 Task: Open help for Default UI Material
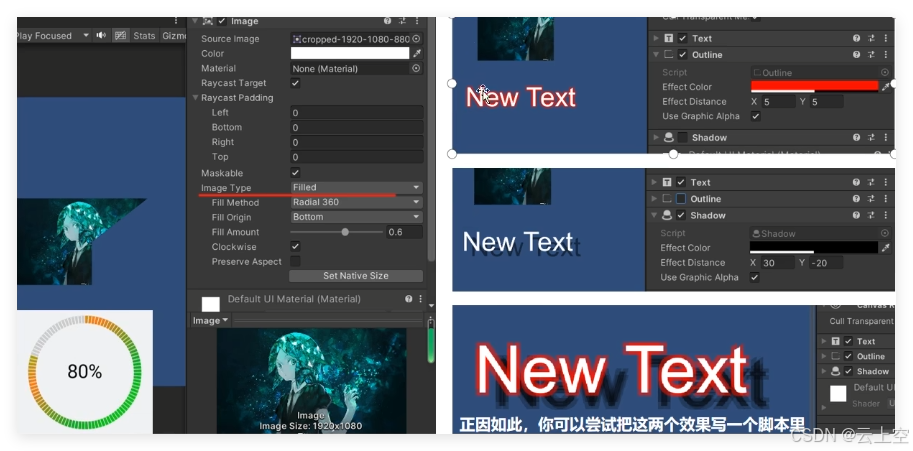tap(409, 299)
